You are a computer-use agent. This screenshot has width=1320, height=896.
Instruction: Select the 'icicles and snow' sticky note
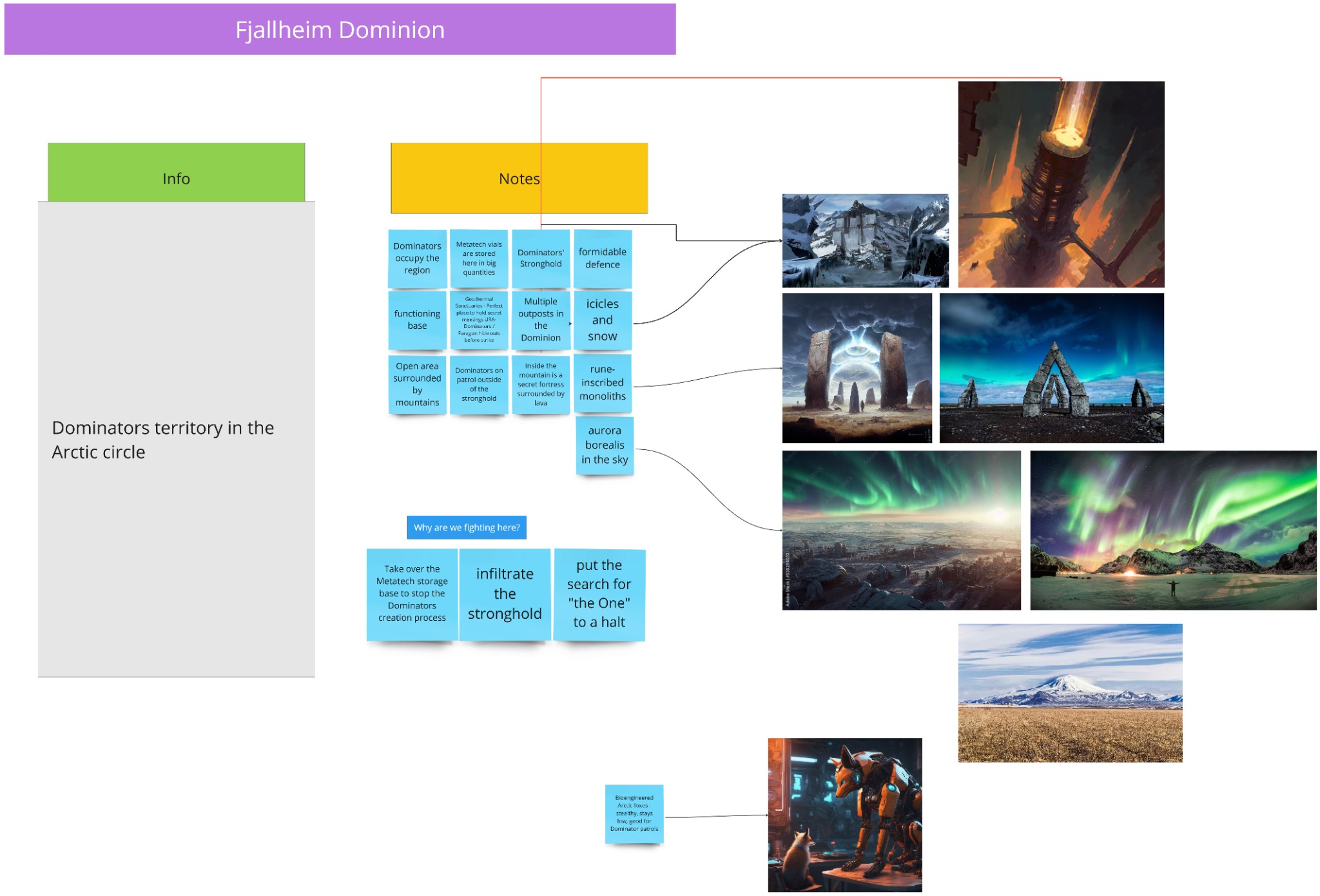(602, 320)
